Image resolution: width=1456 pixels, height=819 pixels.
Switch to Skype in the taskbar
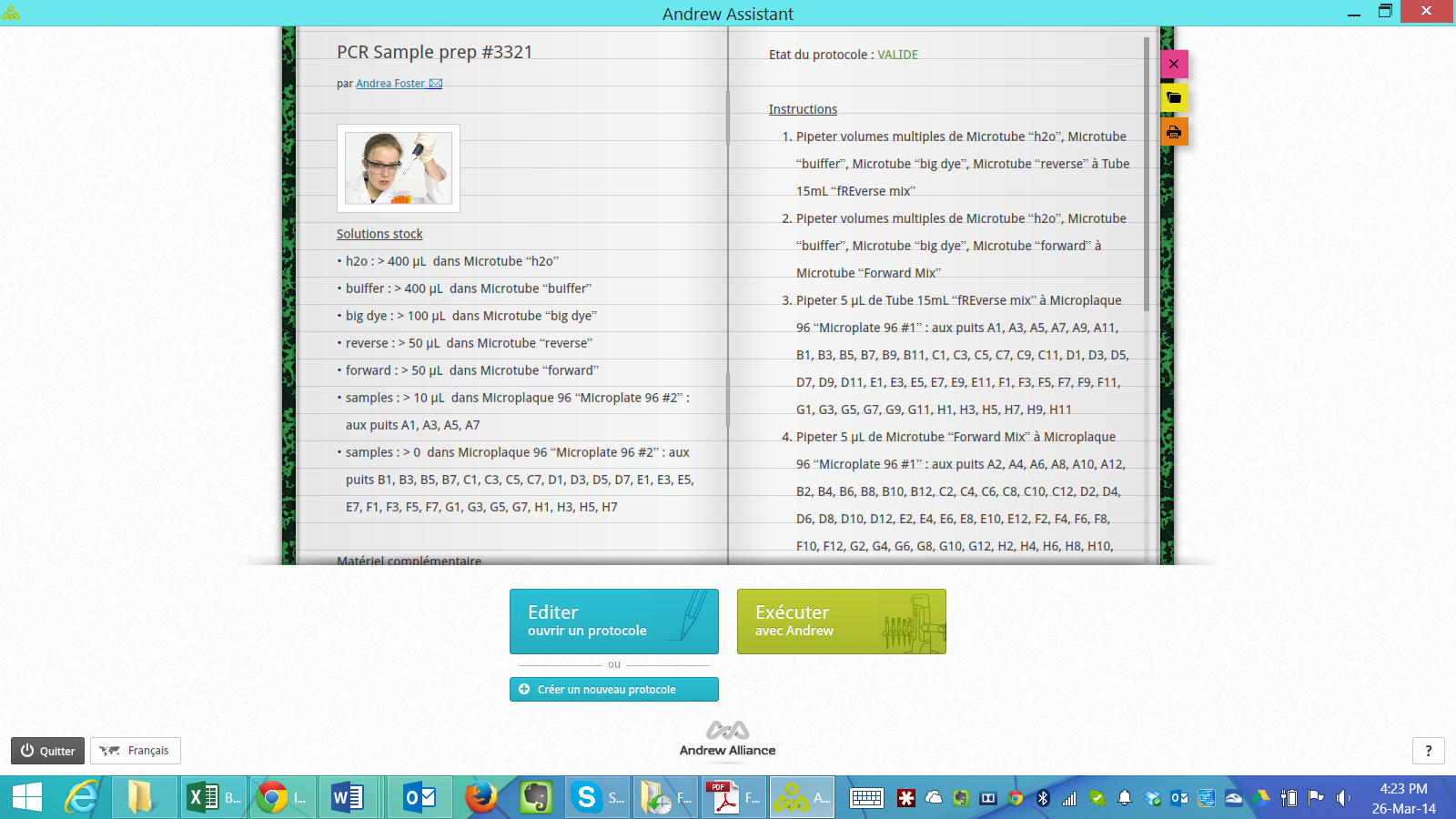point(598,798)
